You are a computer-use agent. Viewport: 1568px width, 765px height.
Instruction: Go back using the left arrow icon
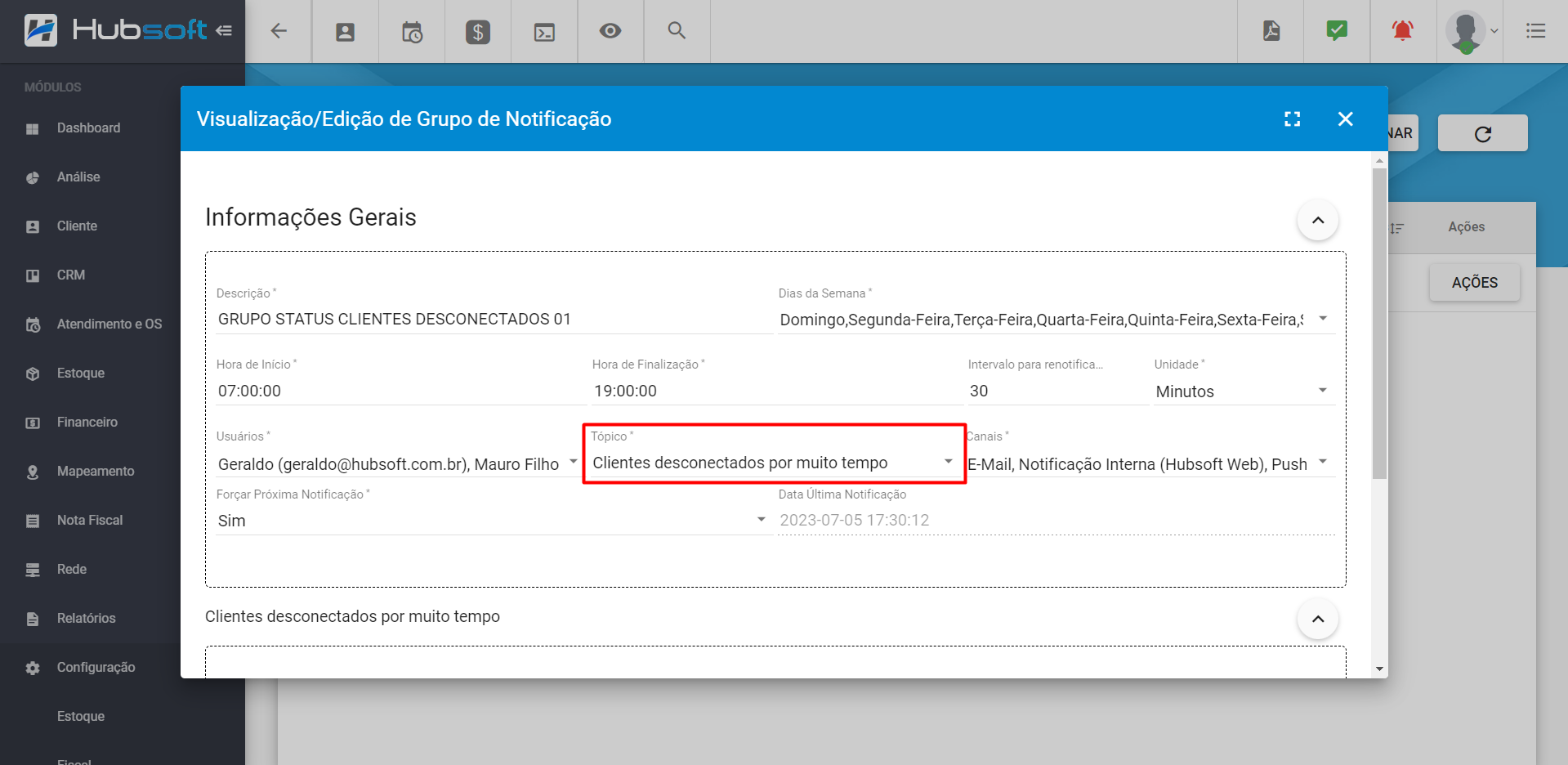click(x=279, y=31)
